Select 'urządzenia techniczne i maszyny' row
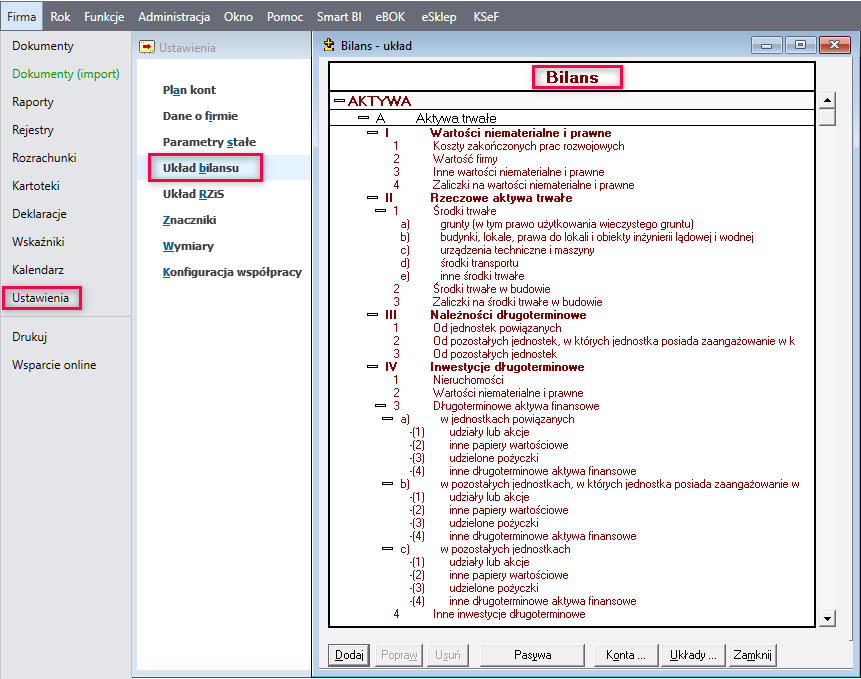Image resolution: width=861 pixels, height=679 pixels. (517, 250)
